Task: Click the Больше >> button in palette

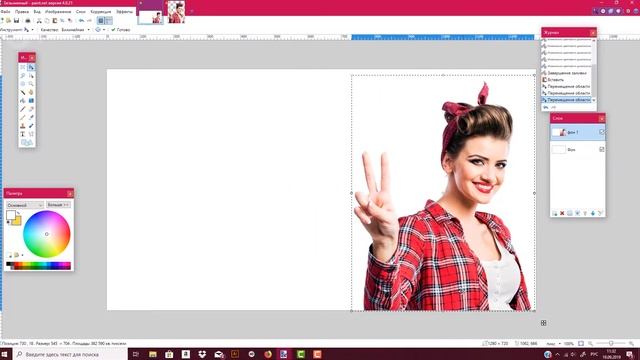Action: tap(58, 205)
